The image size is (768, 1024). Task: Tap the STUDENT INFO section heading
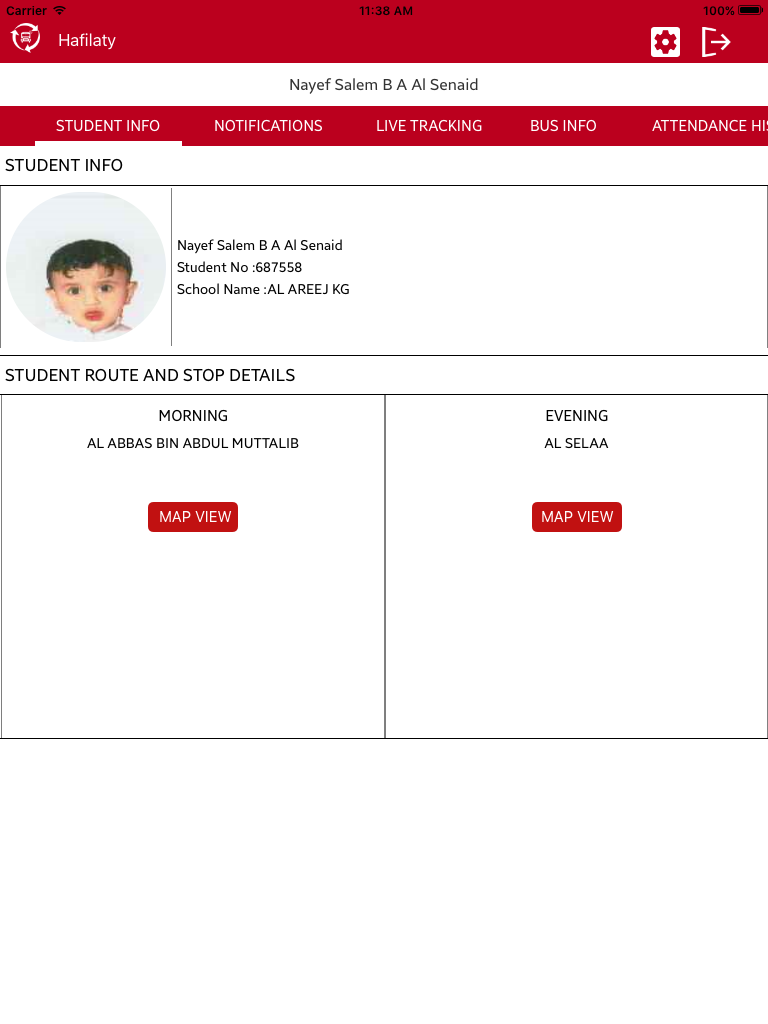64,165
